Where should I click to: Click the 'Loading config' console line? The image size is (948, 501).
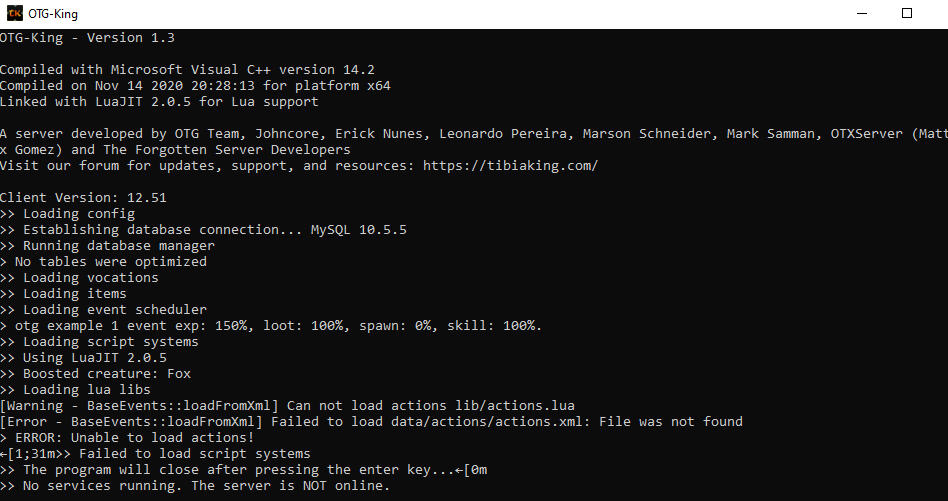(67, 213)
